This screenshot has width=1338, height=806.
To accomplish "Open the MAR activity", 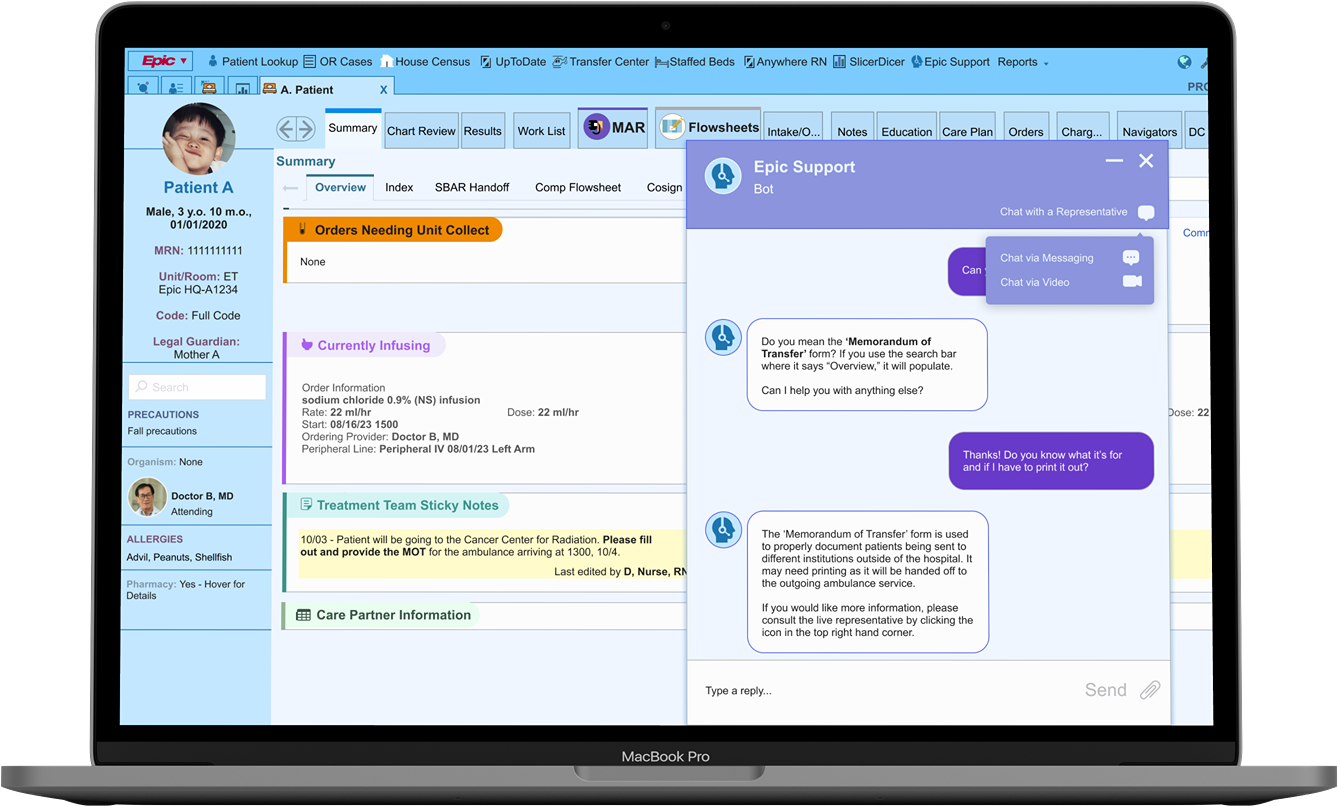I will click(614, 128).
